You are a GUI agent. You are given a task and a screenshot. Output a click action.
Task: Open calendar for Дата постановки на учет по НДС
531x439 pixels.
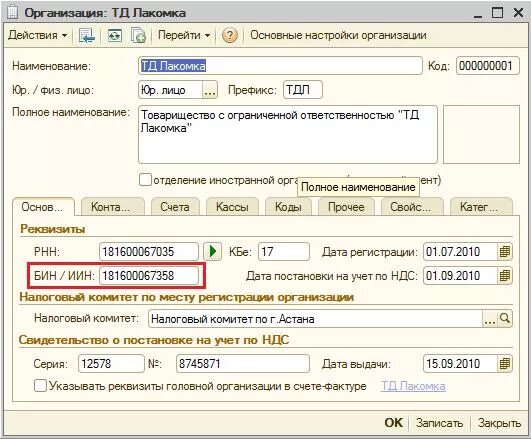click(505, 276)
